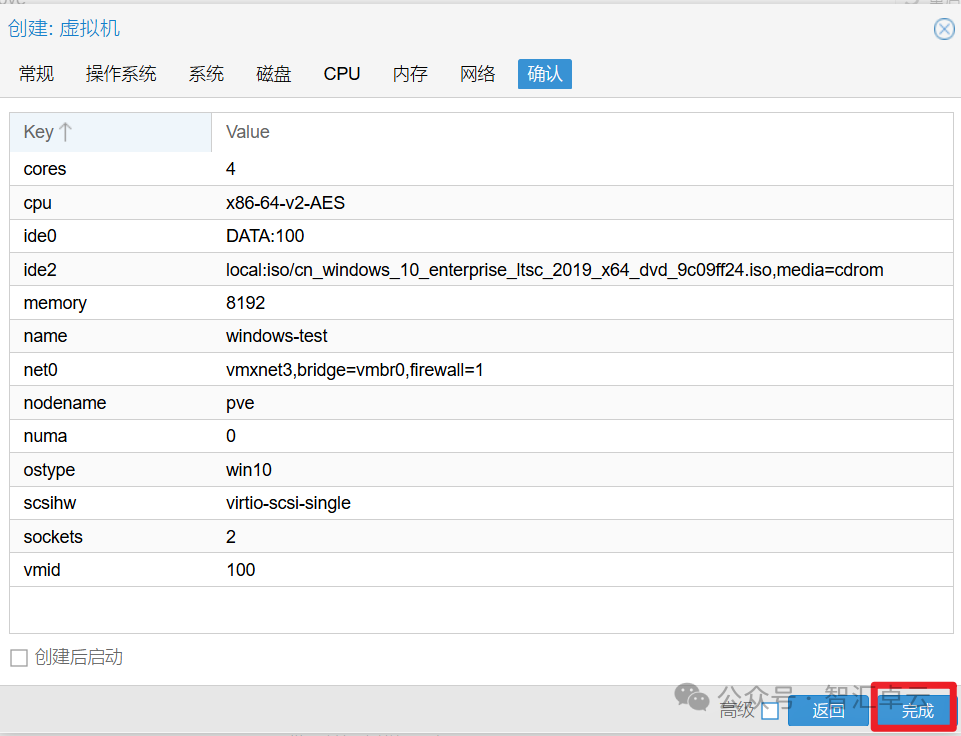Viewport: 961px width, 736px height.
Task: Open the 内存 tab
Action: (x=410, y=74)
